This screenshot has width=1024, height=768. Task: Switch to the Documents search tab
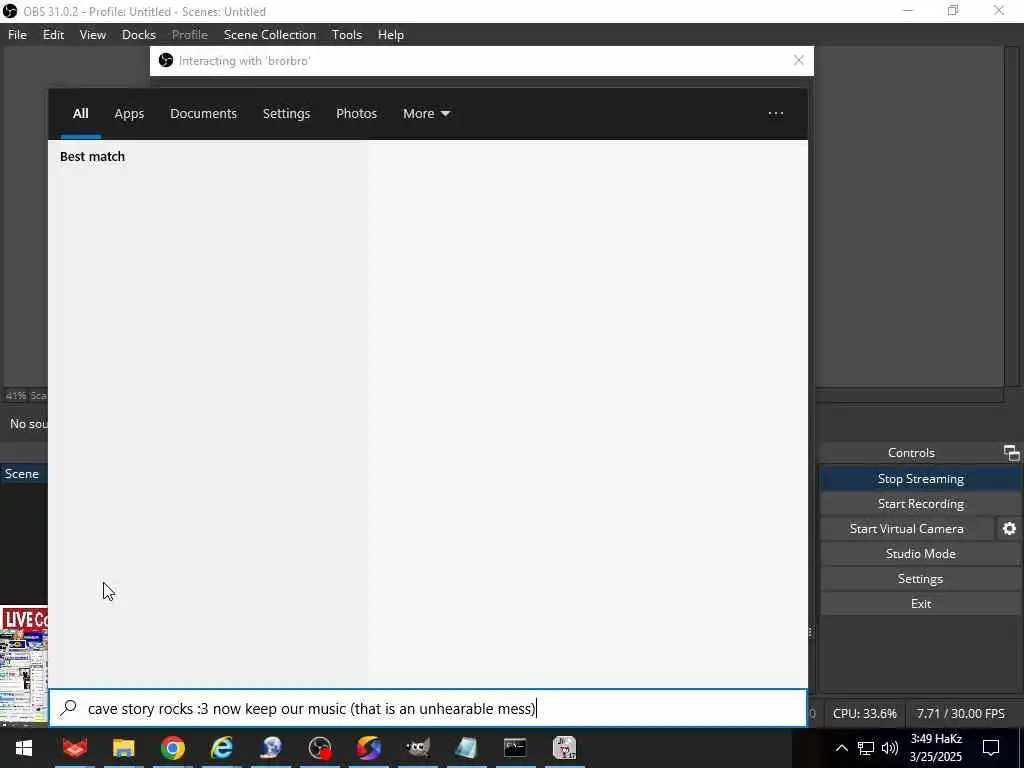point(203,114)
